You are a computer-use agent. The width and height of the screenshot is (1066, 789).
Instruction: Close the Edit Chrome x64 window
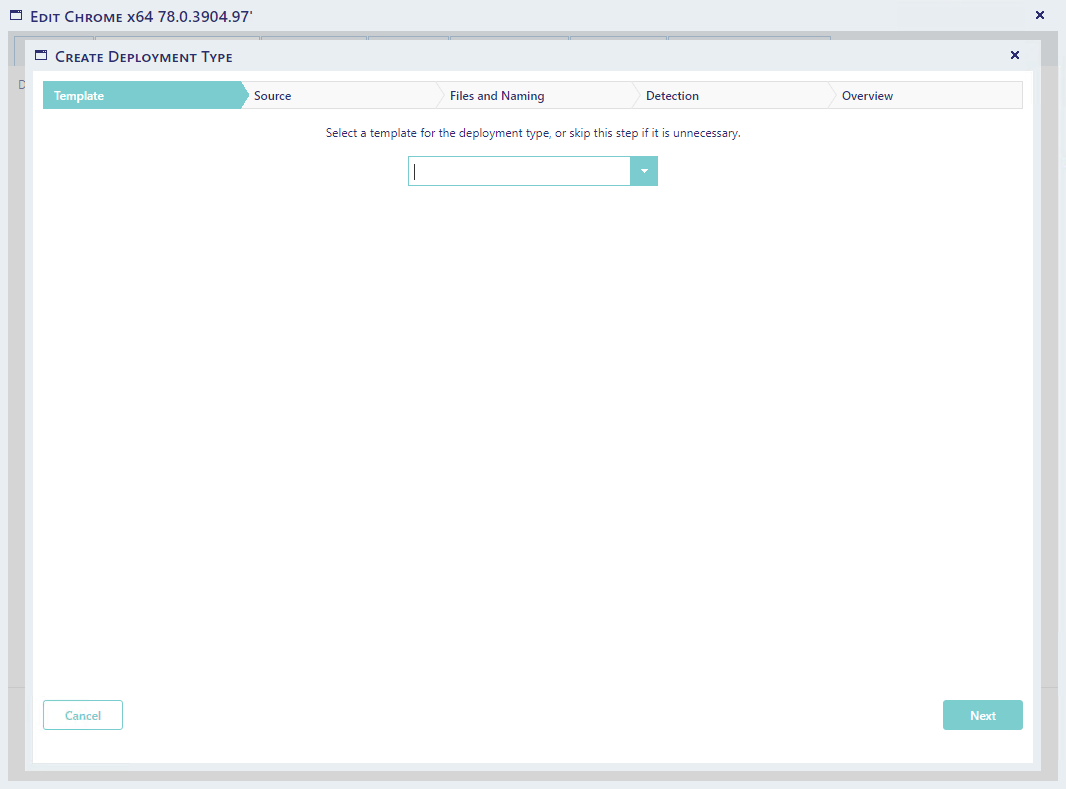point(1039,16)
